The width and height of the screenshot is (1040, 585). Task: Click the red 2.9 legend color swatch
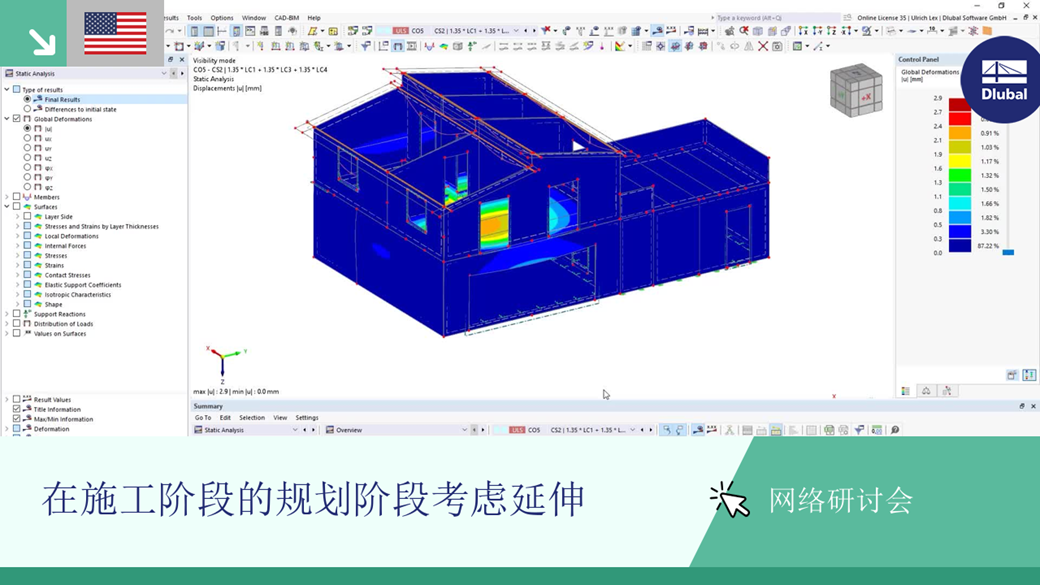coord(960,105)
